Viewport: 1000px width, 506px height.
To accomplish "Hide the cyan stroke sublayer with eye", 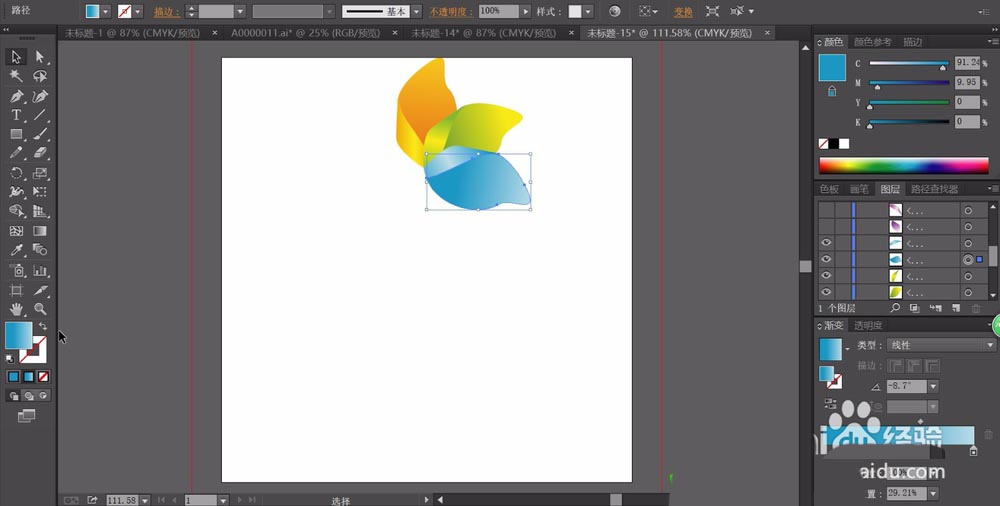I will 827,242.
